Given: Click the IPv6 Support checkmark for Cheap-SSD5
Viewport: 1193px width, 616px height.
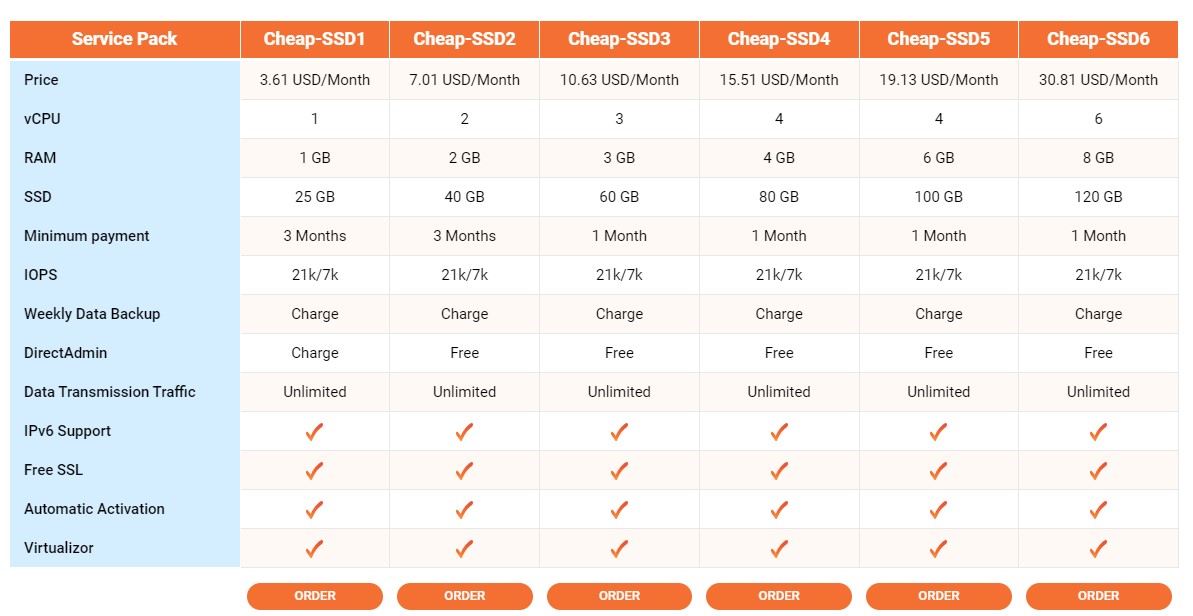Looking at the screenshot, I should pyautogui.click(x=938, y=431).
